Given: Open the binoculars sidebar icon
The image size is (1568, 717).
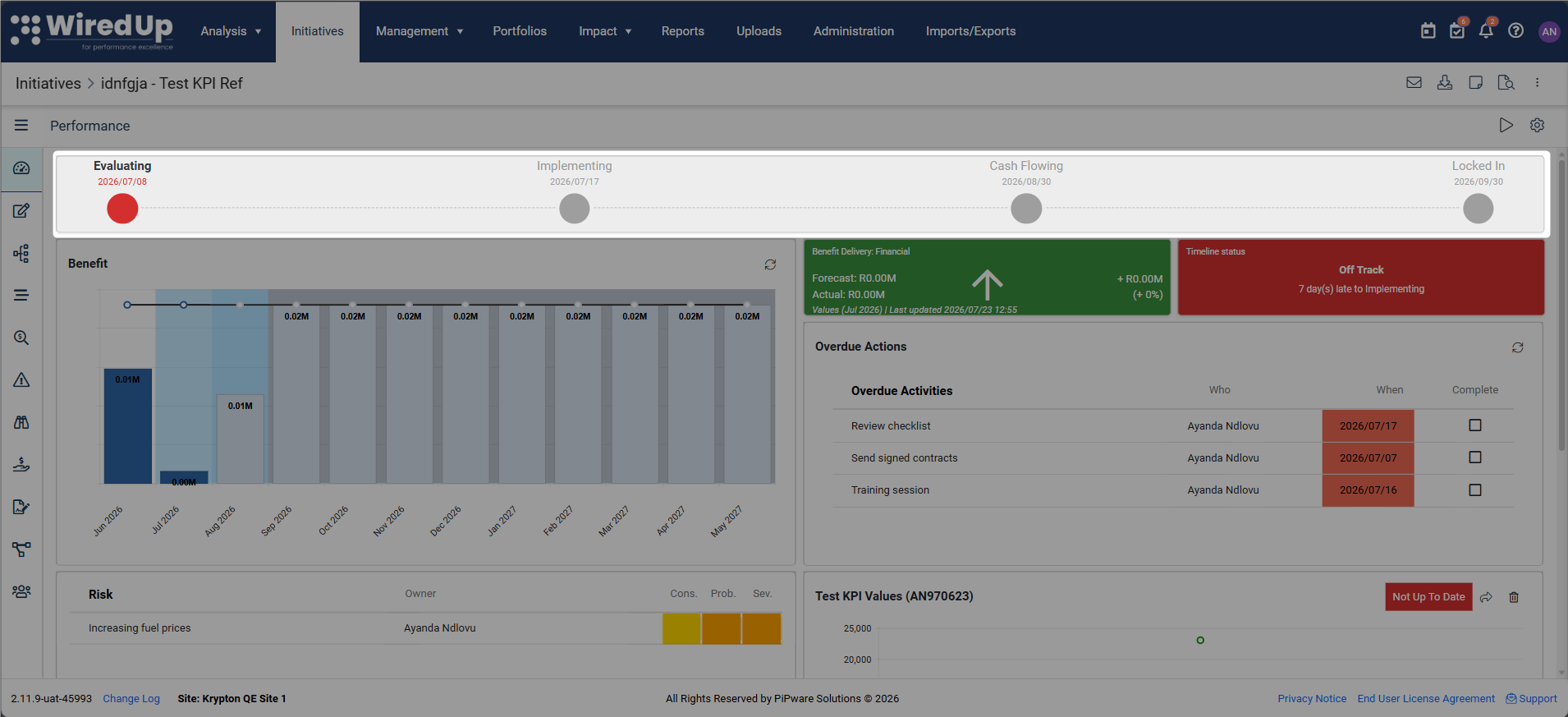Looking at the screenshot, I should (x=21, y=422).
